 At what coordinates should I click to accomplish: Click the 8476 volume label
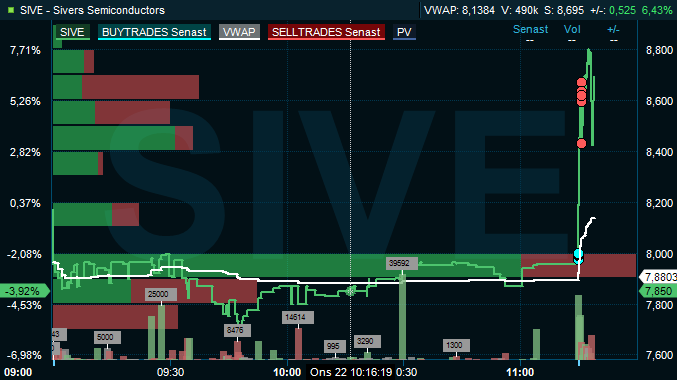[237, 330]
